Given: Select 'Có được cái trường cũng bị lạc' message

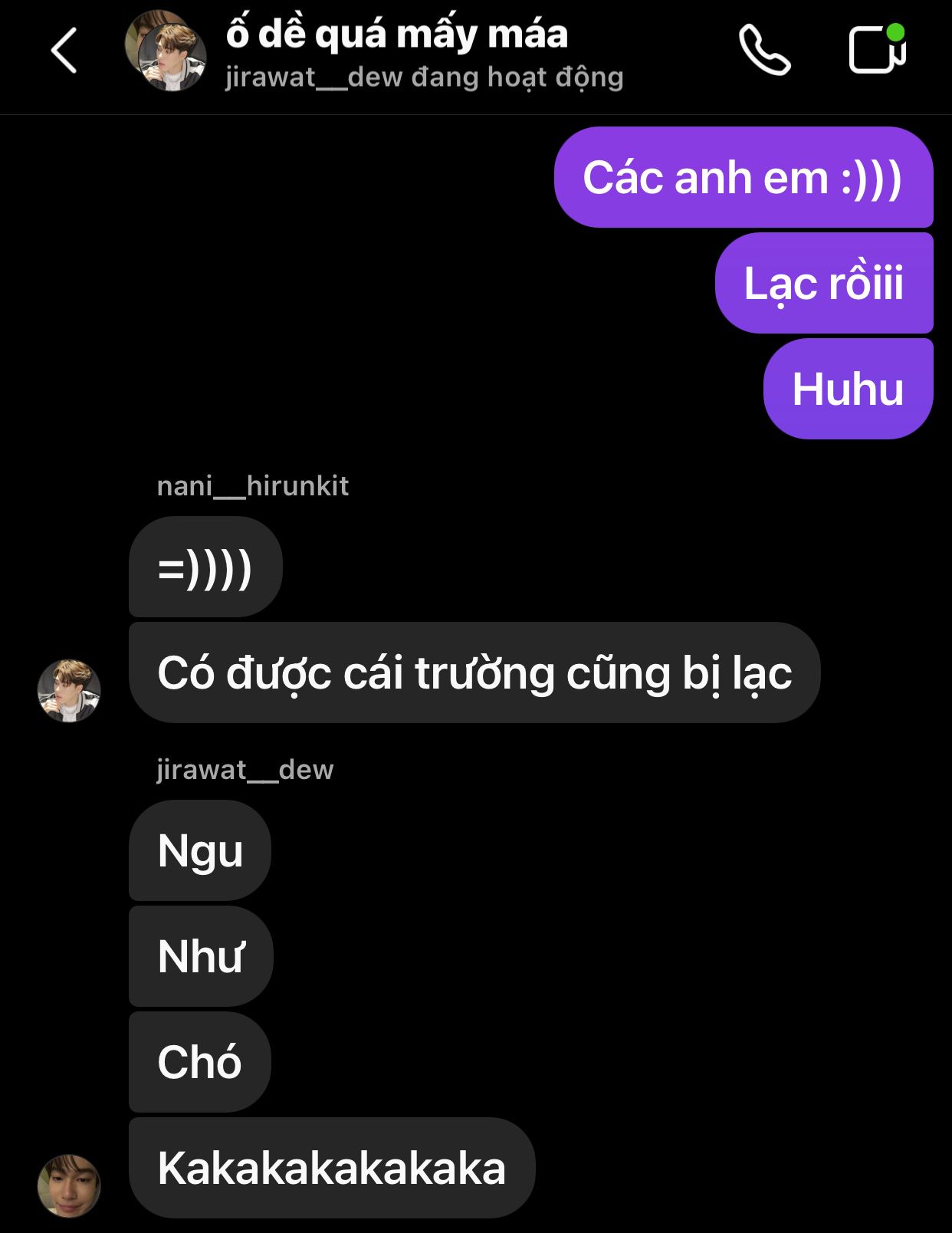Looking at the screenshot, I should click(x=474, y=672).
